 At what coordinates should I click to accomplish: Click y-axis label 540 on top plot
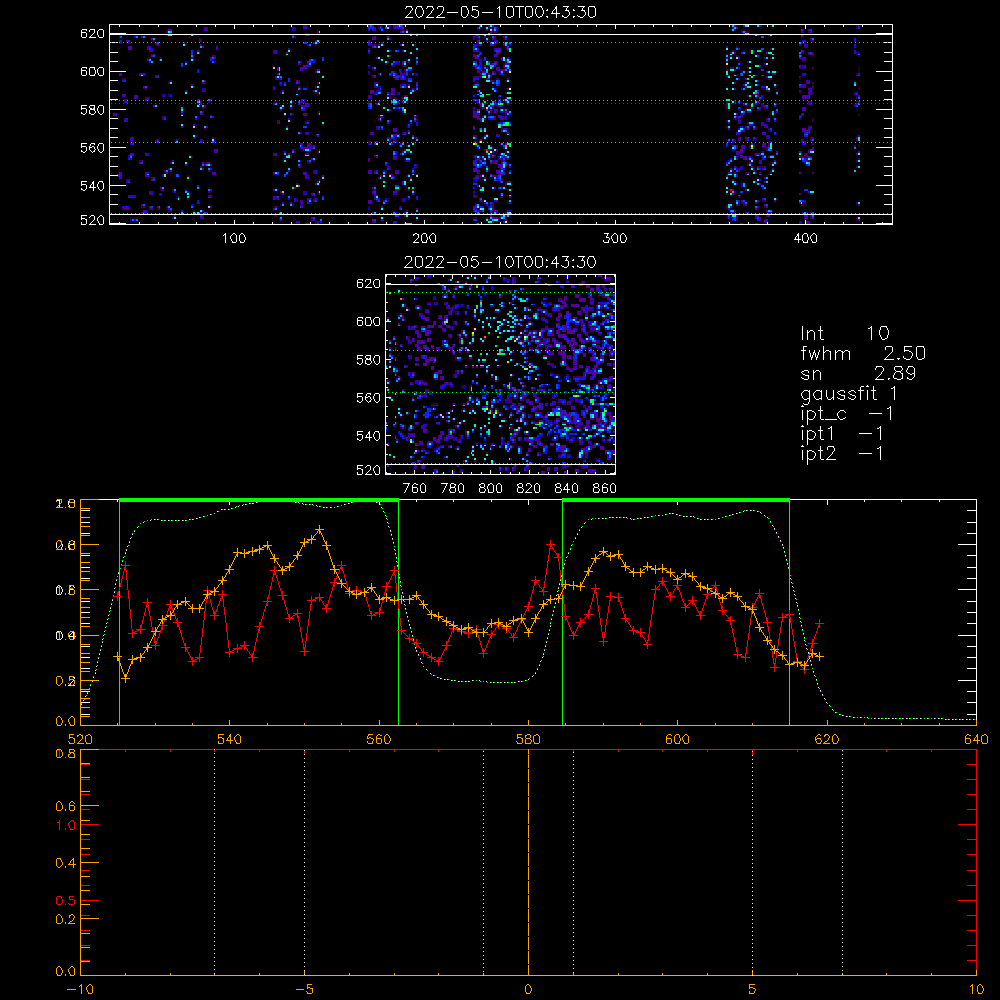[92, 186]
